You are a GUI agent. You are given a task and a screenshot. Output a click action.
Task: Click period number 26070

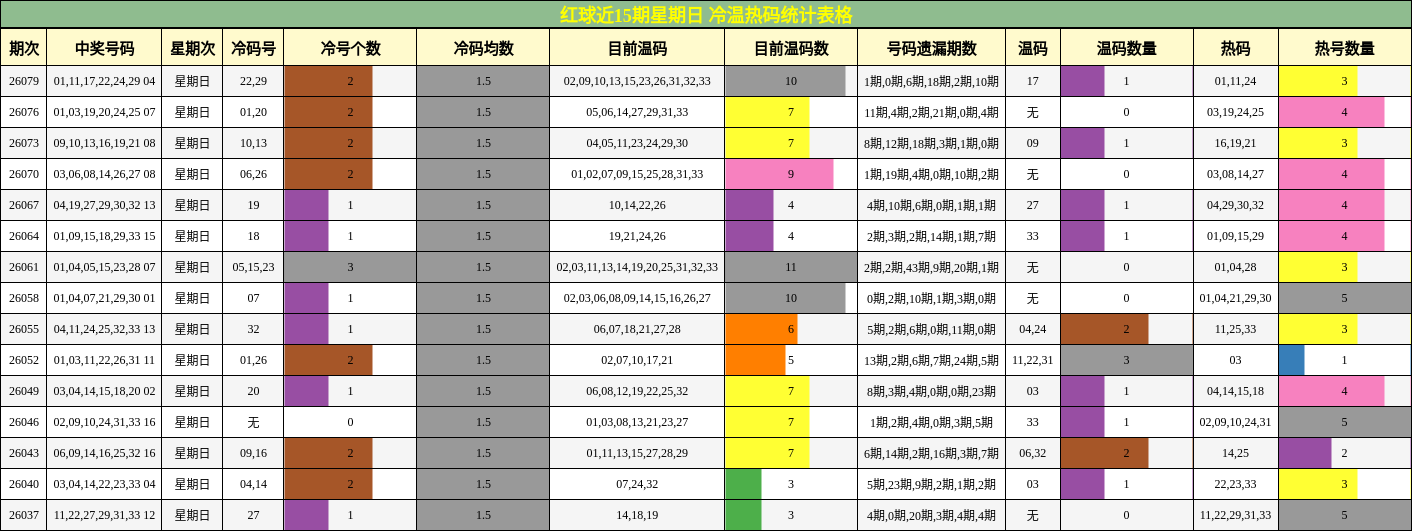[x=24, y=174]
